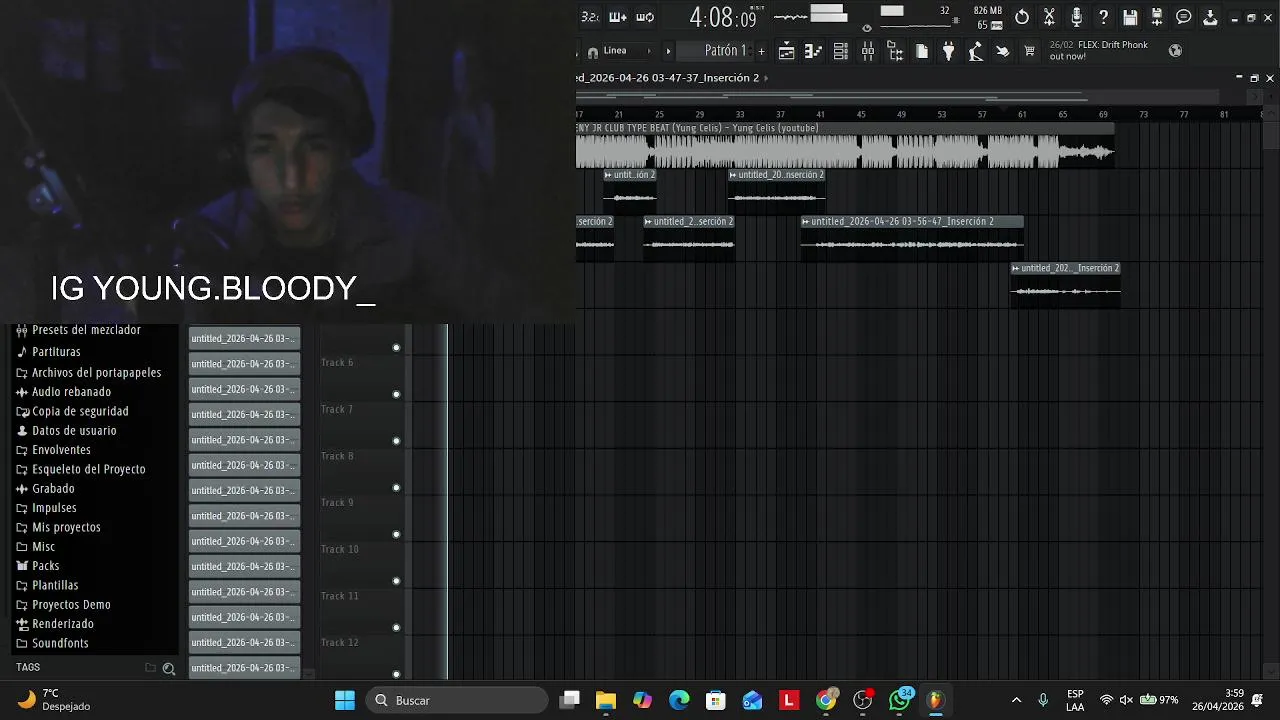Open the Browser view icon
The height and width of the screenshot is (720, 1280).
(895, 51)
